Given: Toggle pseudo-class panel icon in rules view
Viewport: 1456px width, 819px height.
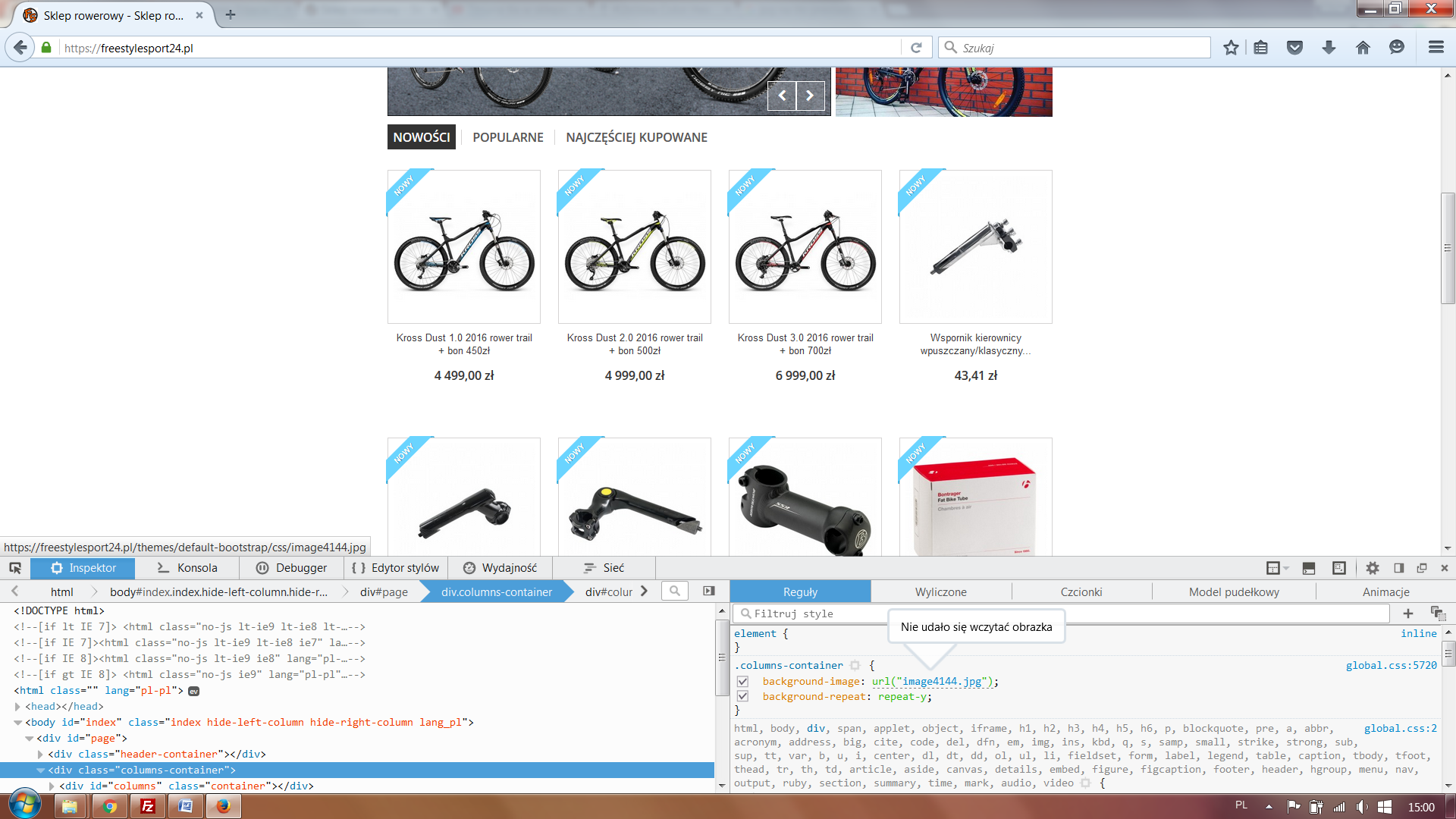Looking at the screenshot, I should point(1437,613).
